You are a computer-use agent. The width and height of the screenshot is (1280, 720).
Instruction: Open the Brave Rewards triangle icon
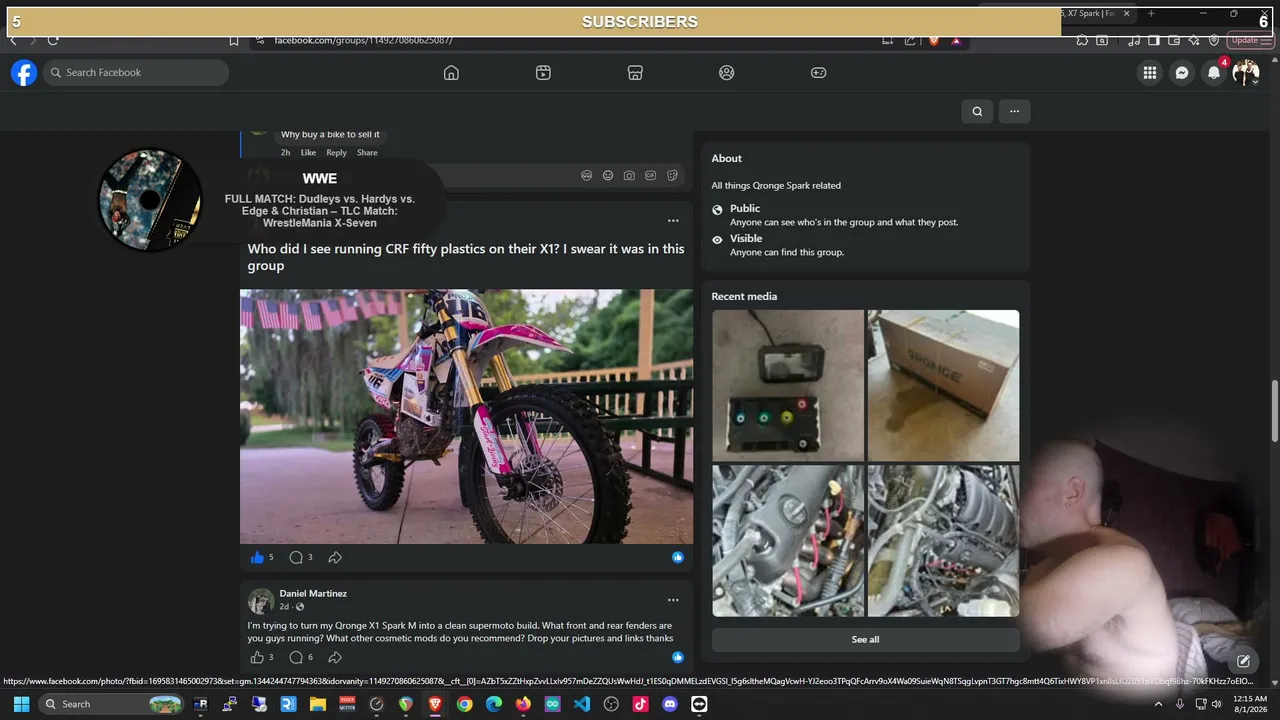[x=956, y=40]
